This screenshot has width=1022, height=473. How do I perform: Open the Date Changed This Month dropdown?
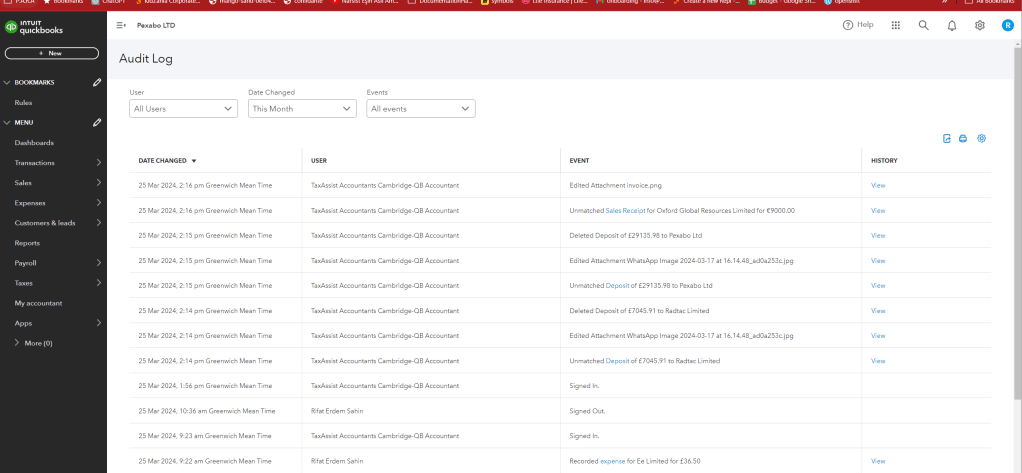(302, 109)
